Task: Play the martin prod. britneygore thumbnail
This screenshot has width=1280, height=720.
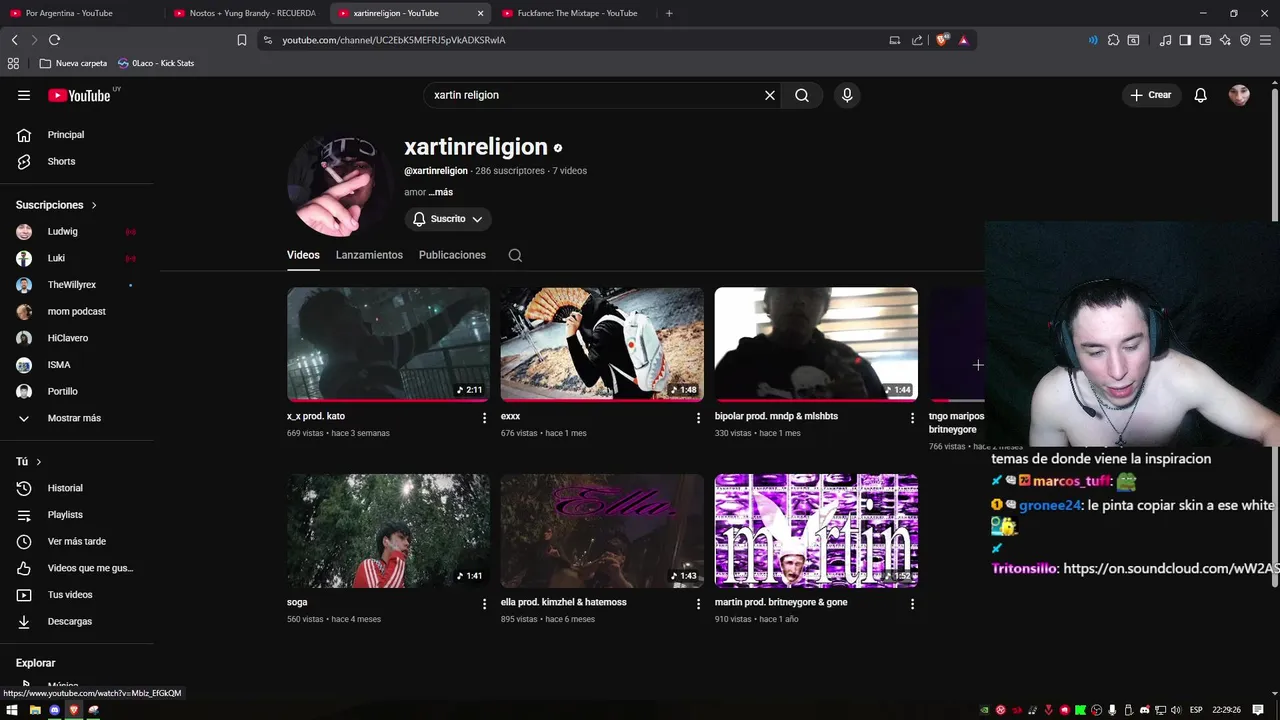Action: click(816, 531)
